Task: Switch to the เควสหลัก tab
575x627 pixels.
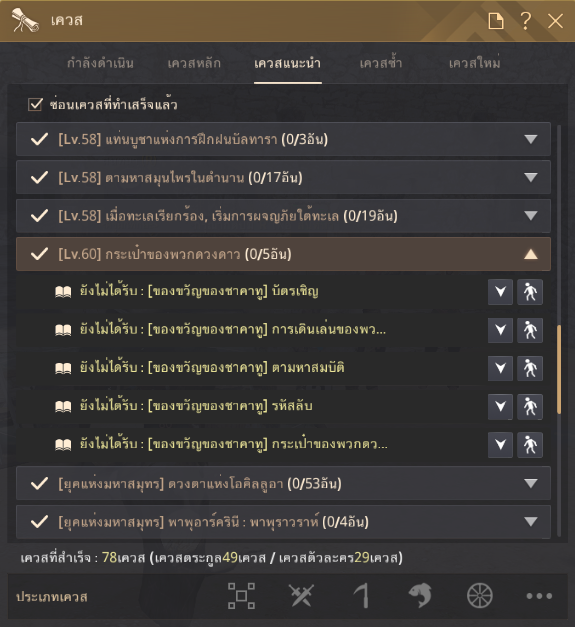Action: 194,63
